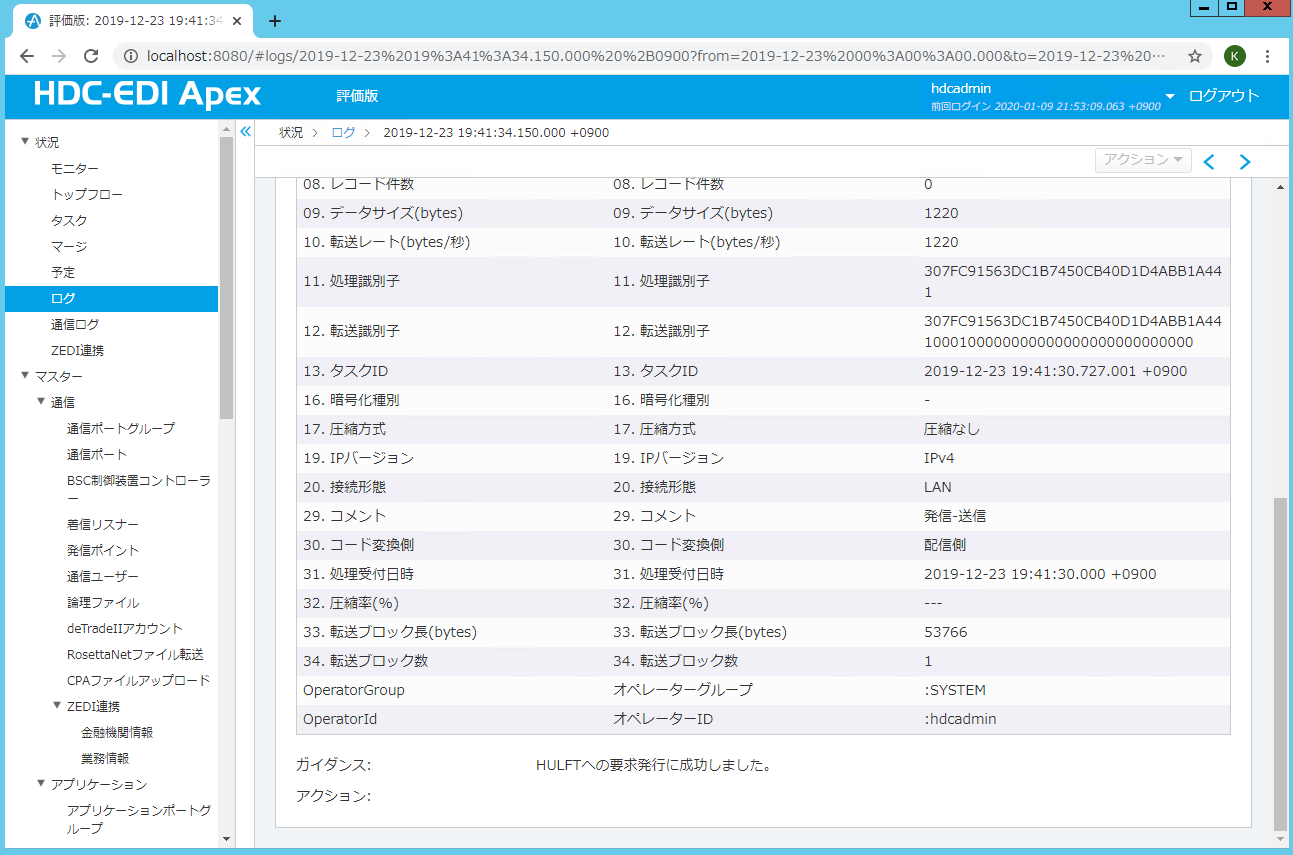Viewport: 1293px width, 855px height.
Task: Collapse the sidebar with double chevron icon
Action: (x=244, y=131)
